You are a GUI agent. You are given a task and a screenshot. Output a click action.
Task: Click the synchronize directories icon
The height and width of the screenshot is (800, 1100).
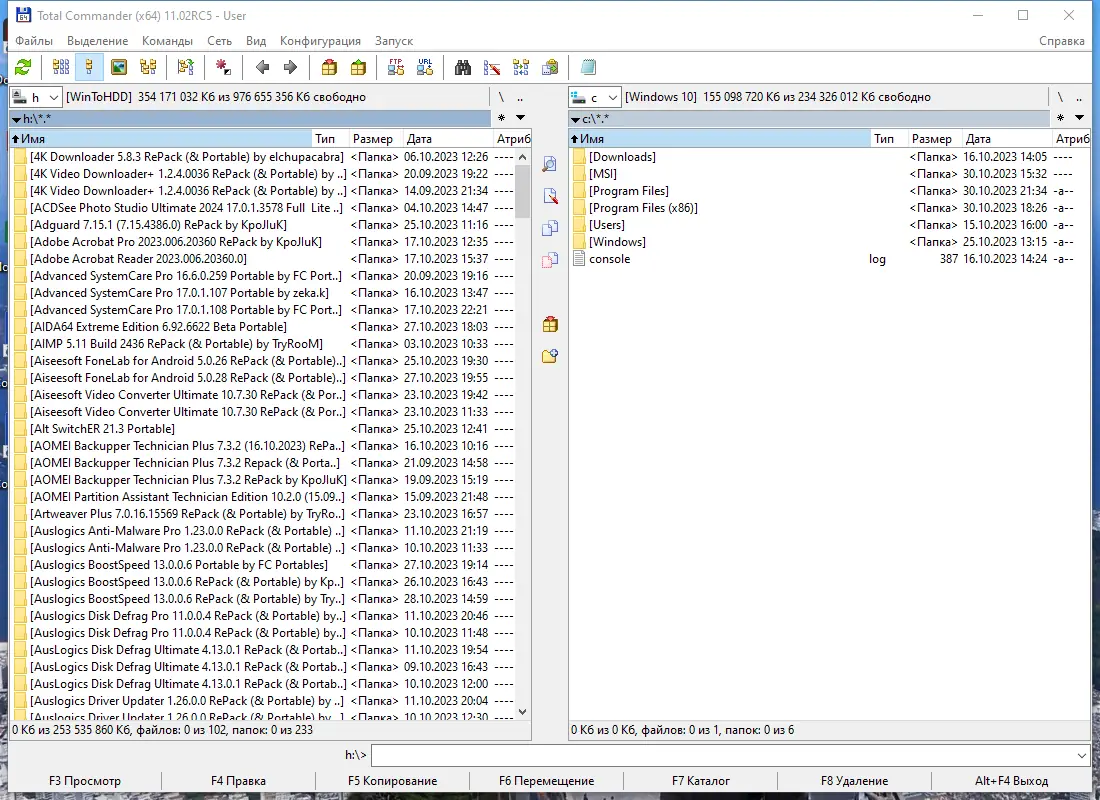[x=521, y=67]
